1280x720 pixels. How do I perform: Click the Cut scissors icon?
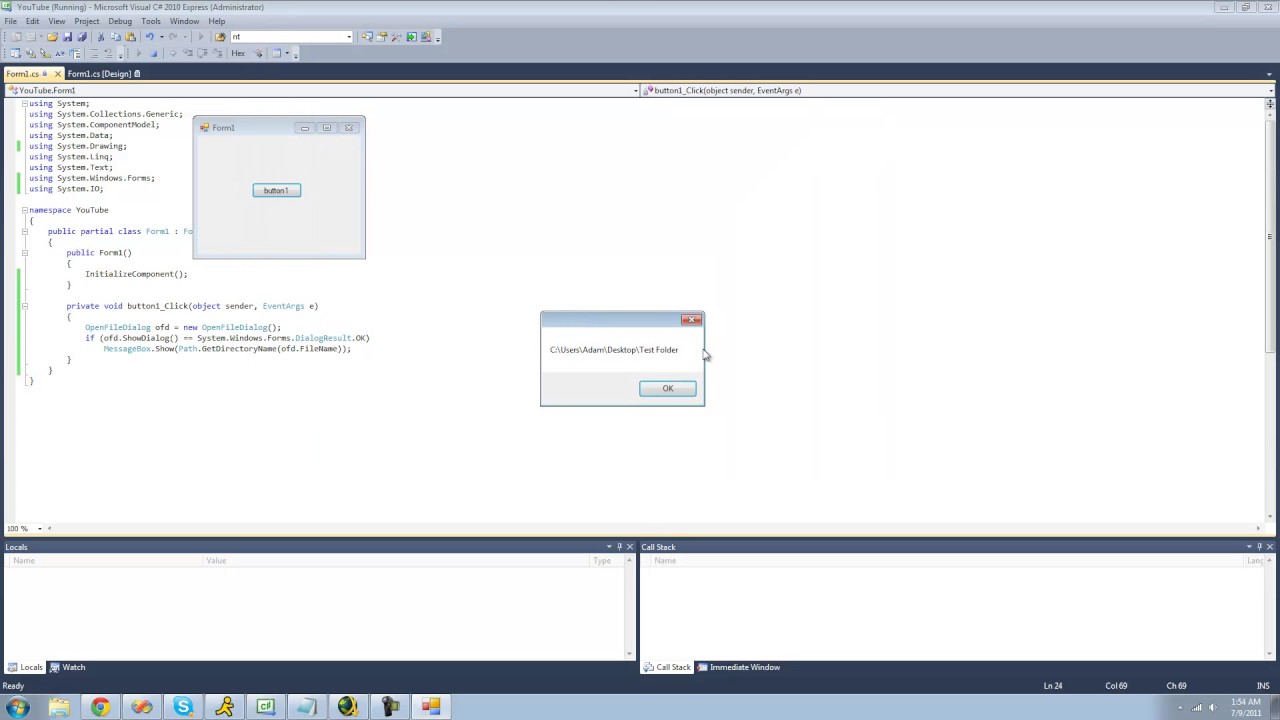[x=101, y=37]
